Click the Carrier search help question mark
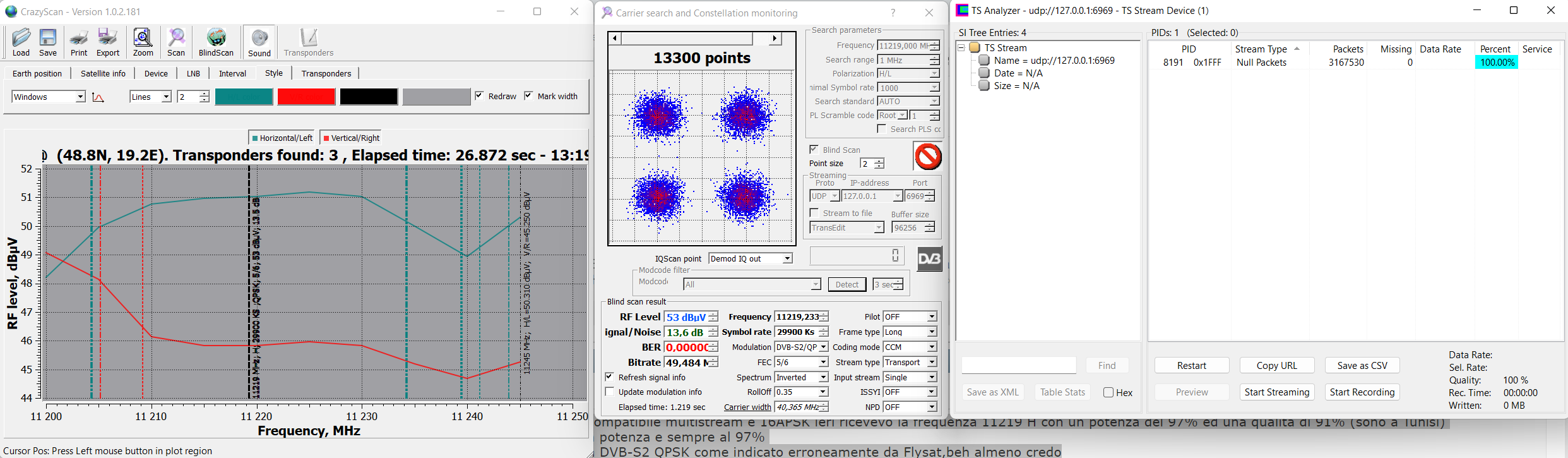The image size is (1568, 458). click(893, 13)
